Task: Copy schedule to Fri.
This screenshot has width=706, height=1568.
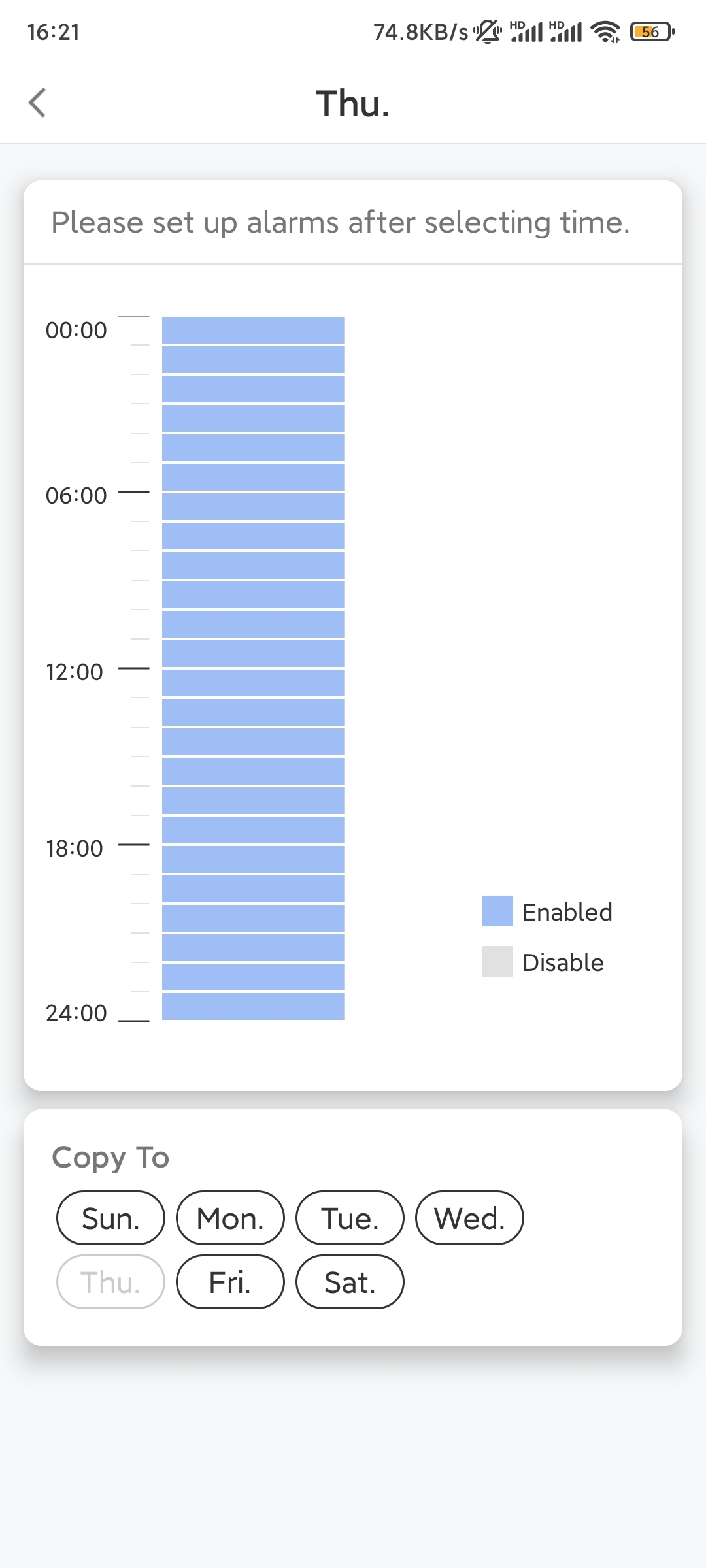Action: pyautogui.click(x=230, y=1282)
